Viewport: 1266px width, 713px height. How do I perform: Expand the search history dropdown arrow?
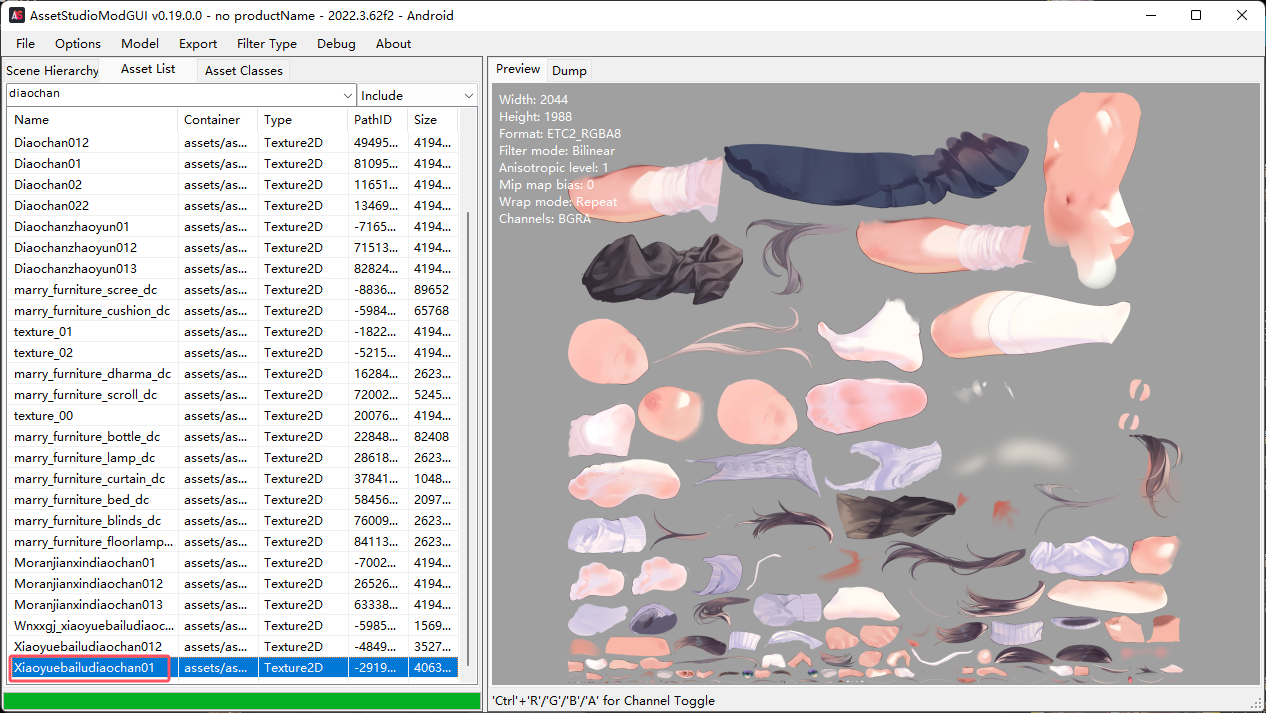tap(348, 95)
